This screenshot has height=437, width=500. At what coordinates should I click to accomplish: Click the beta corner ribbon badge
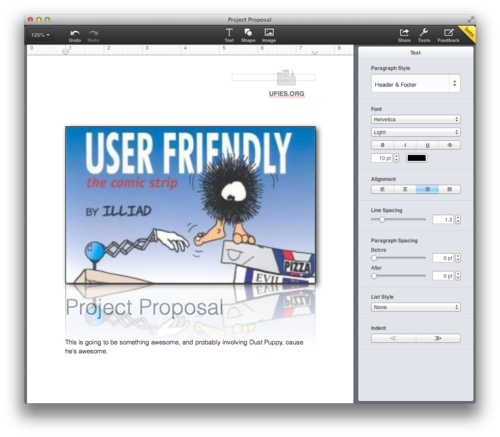click(x=469, y=32)
